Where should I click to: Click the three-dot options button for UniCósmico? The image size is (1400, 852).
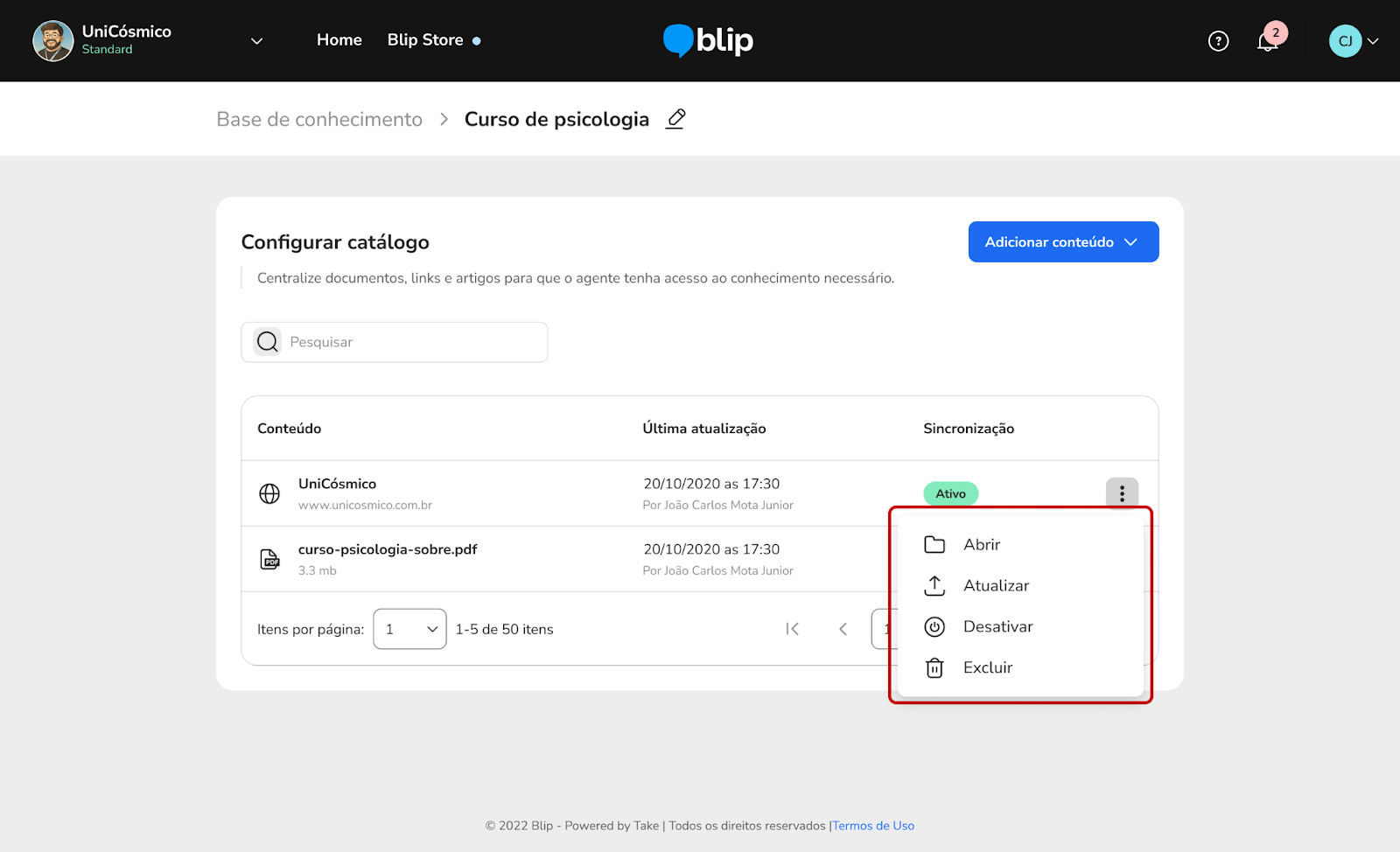tap(1122, 493)
